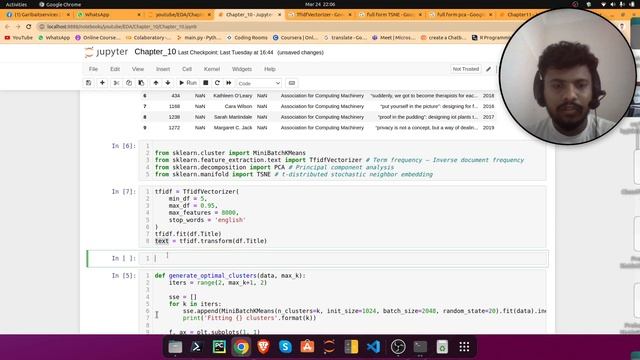This screenshot has width=640, height=360.
Task: Run the current cell
Action: tap(188, 83)
